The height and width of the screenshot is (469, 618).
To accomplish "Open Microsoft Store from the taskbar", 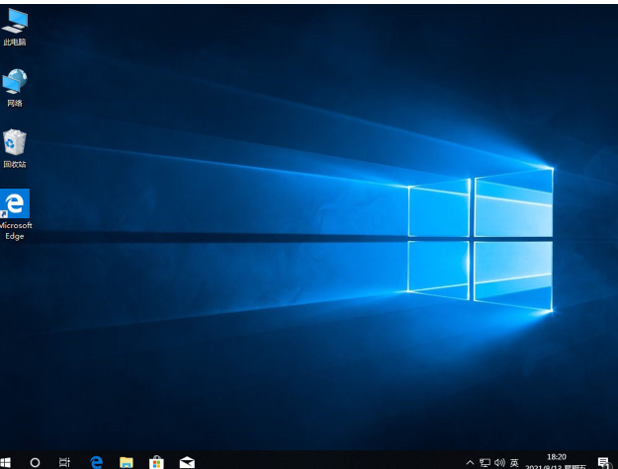I will click(x=156, y=462).
